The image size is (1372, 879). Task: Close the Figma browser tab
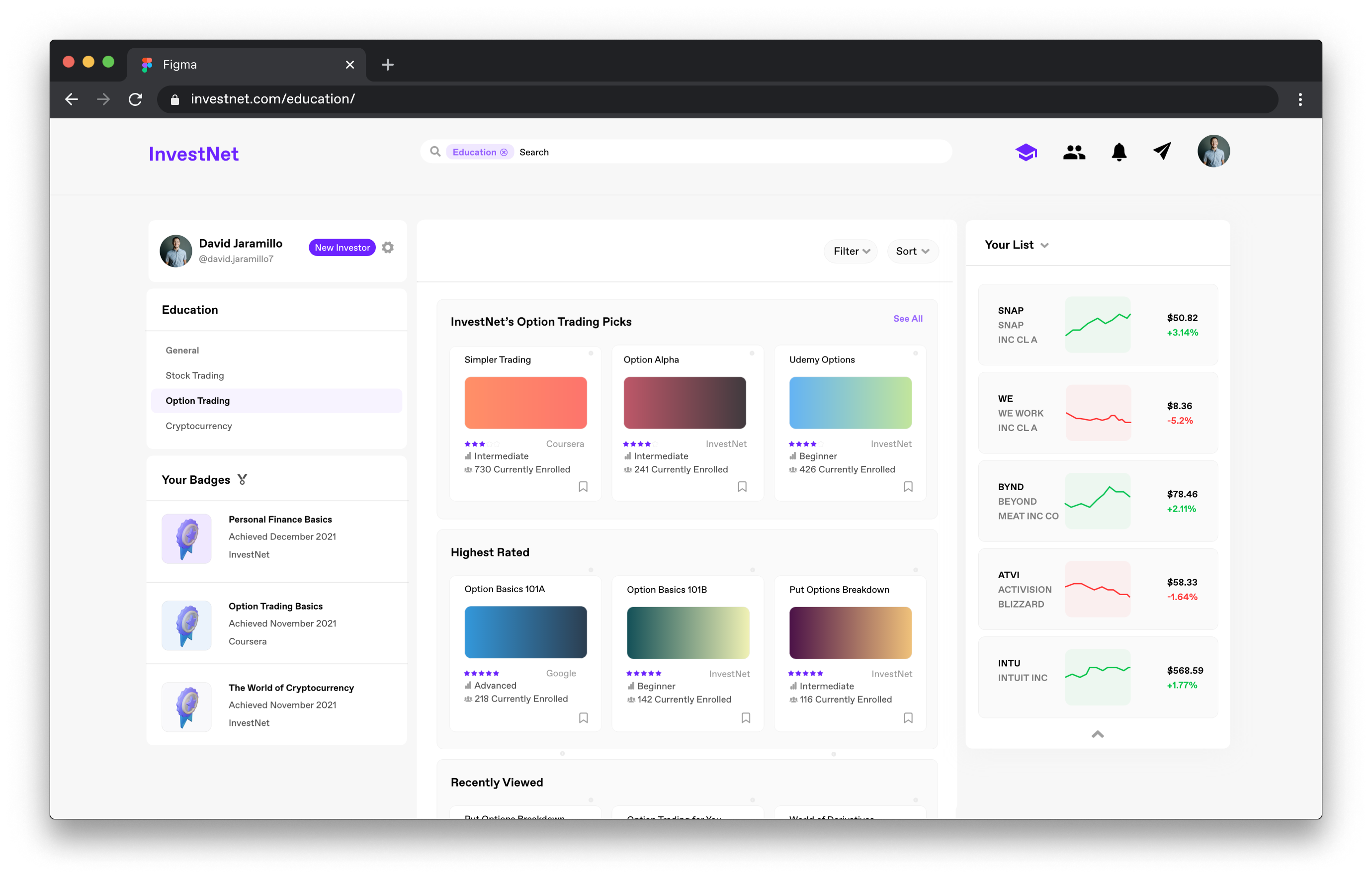[x=350, y=65]
